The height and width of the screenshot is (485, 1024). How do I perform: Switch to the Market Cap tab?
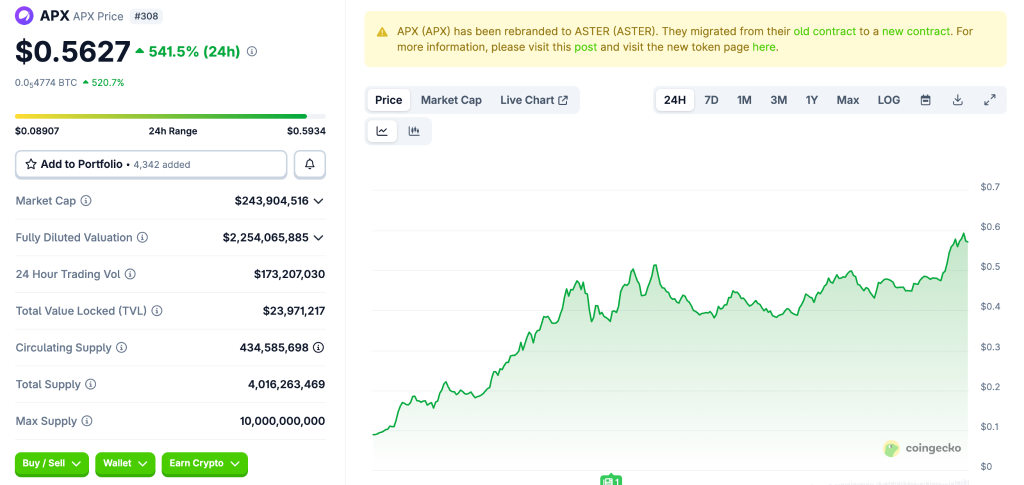[451, 100]
